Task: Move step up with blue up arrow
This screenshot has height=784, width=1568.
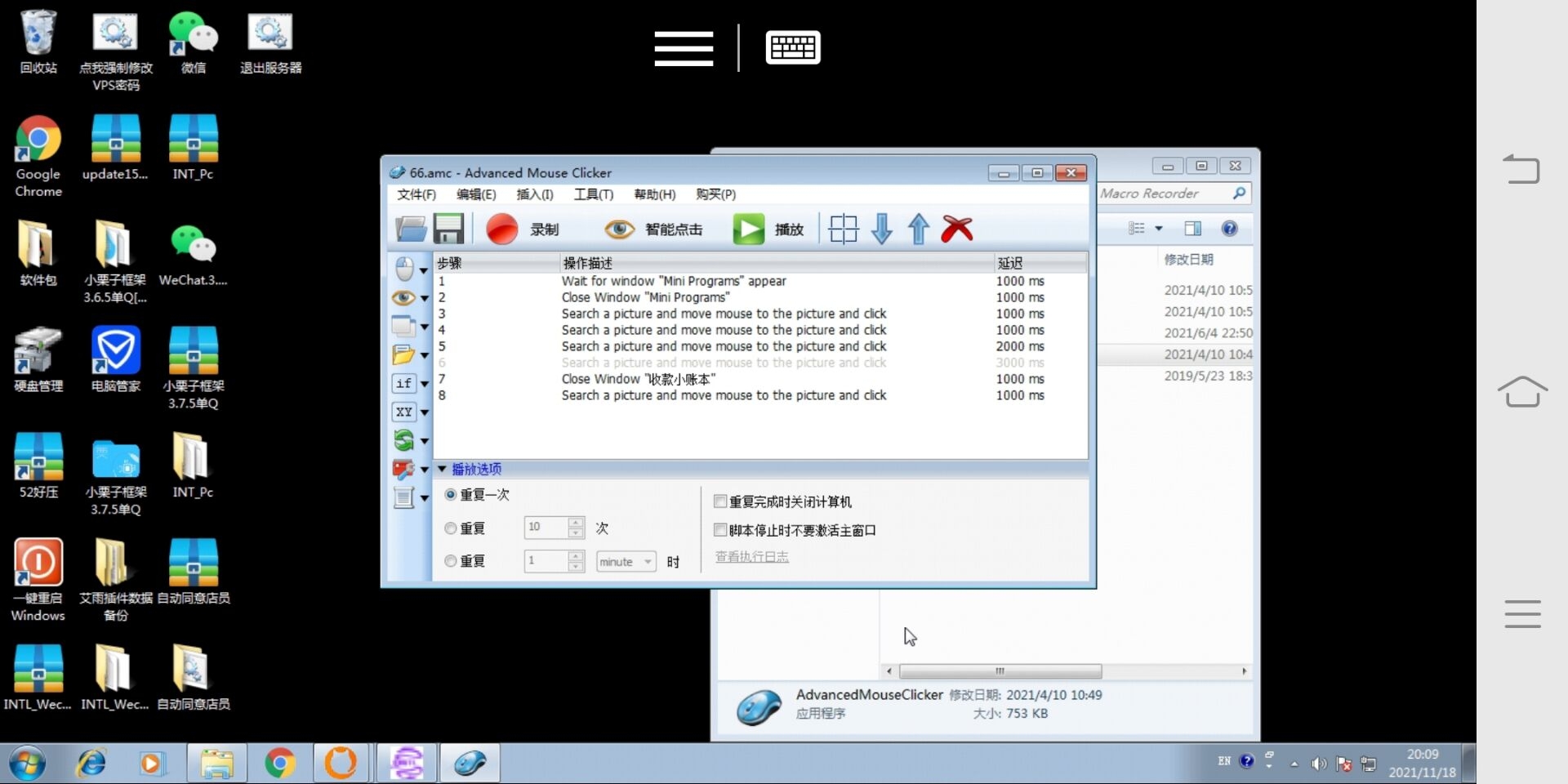Action: coord(919,229)
